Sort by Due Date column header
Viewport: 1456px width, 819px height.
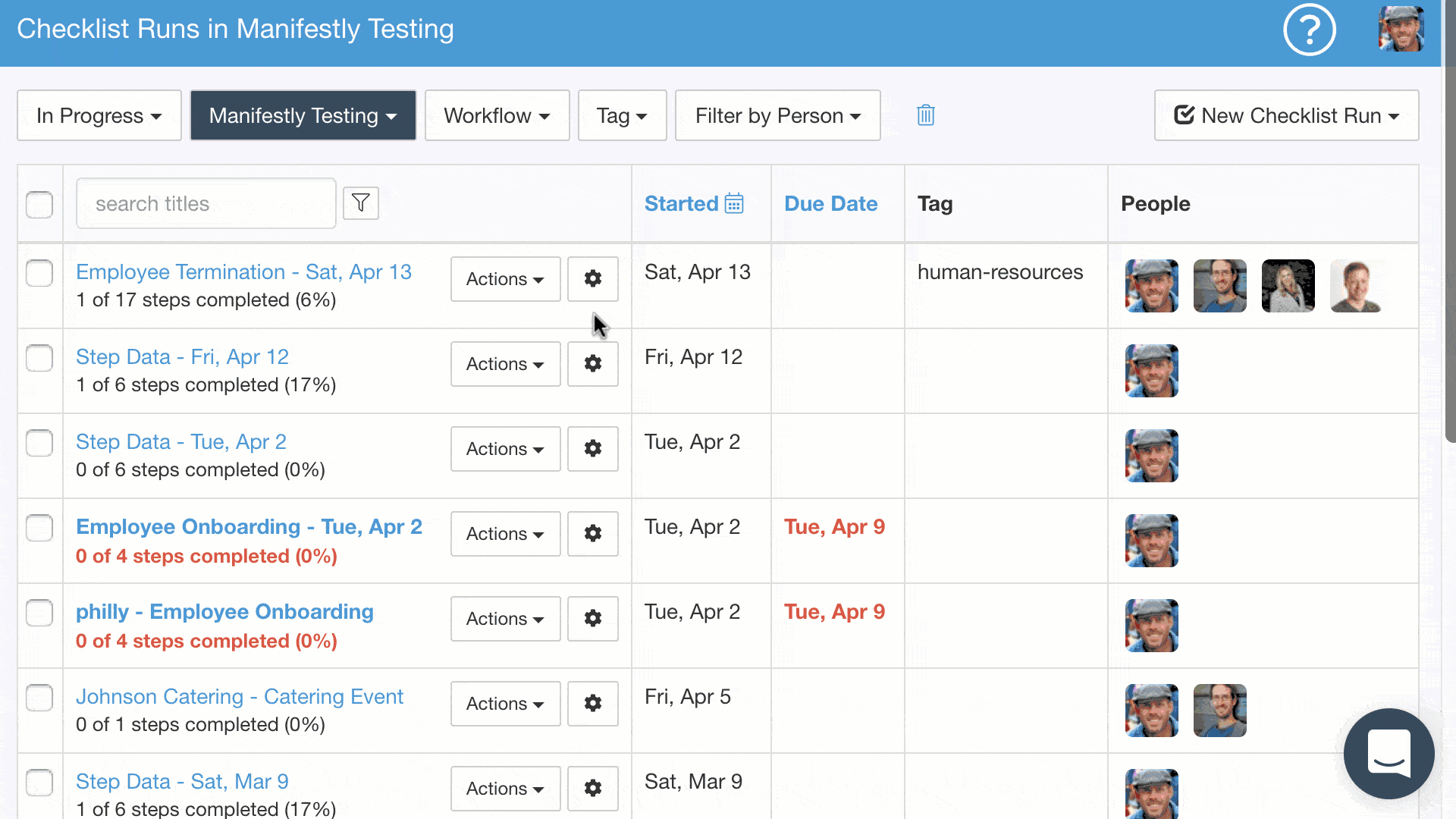[830, 203]
